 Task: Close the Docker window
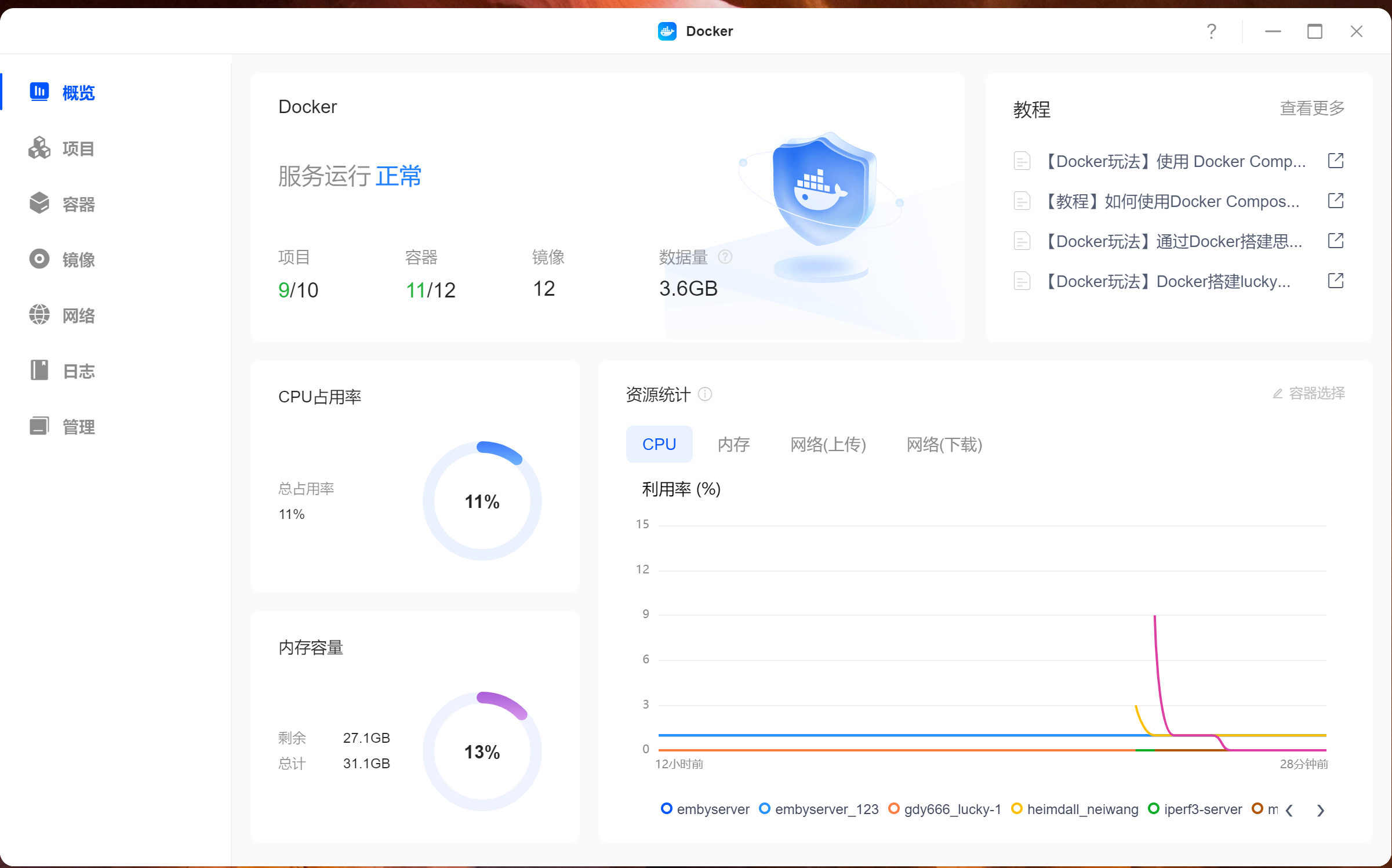1356,31
